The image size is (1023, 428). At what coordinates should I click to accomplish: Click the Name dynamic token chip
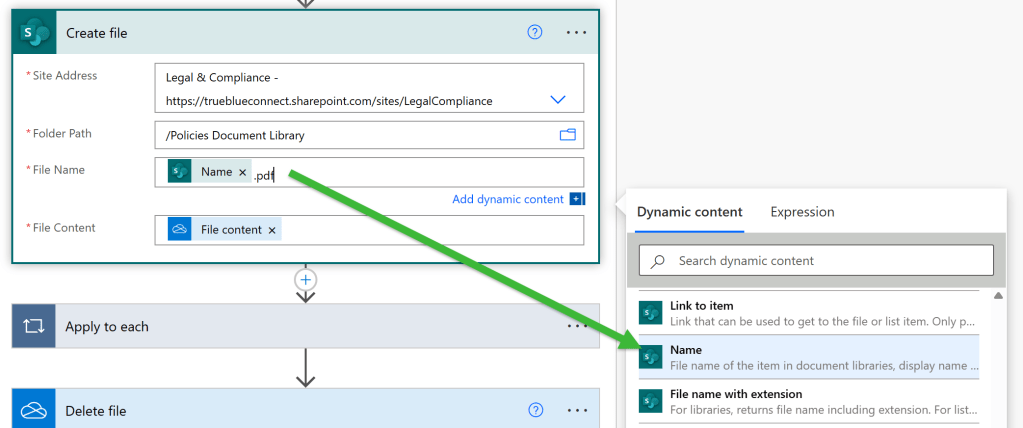click(209, 172)
